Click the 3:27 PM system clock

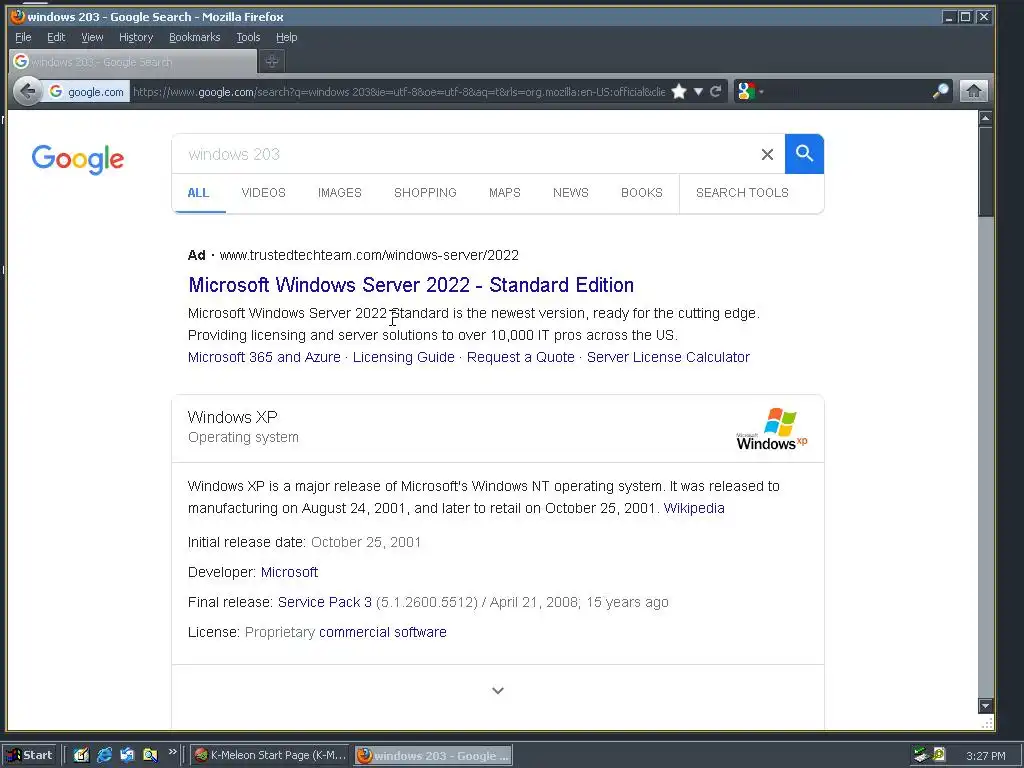[985, 756]
